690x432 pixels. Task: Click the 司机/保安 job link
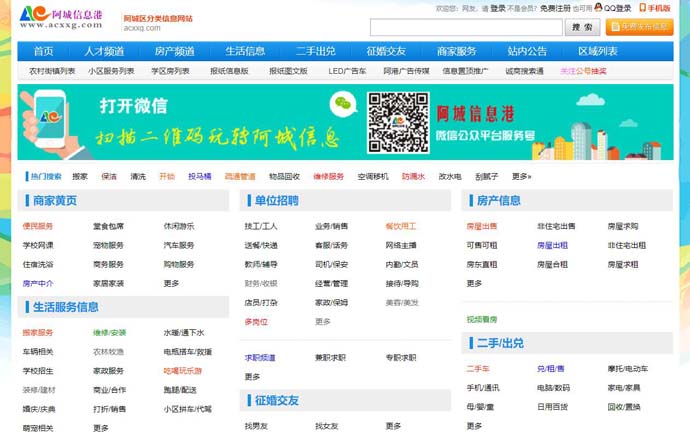[x=331, y=264]
